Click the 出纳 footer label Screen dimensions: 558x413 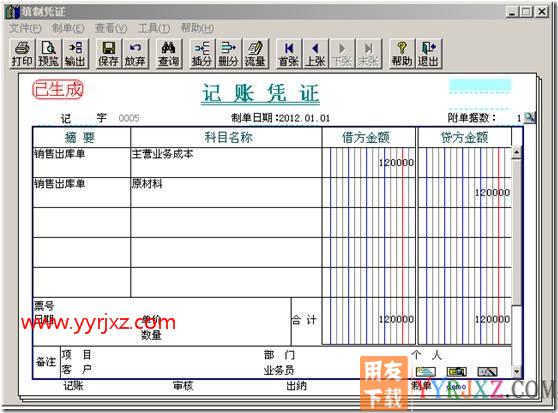click(x=297, y=386)
